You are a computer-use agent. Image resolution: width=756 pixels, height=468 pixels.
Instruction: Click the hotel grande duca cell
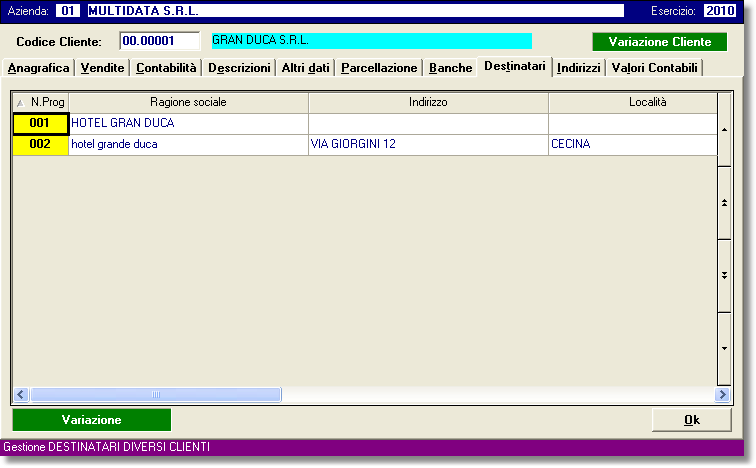pyautogui.click(x=189, y=145)
